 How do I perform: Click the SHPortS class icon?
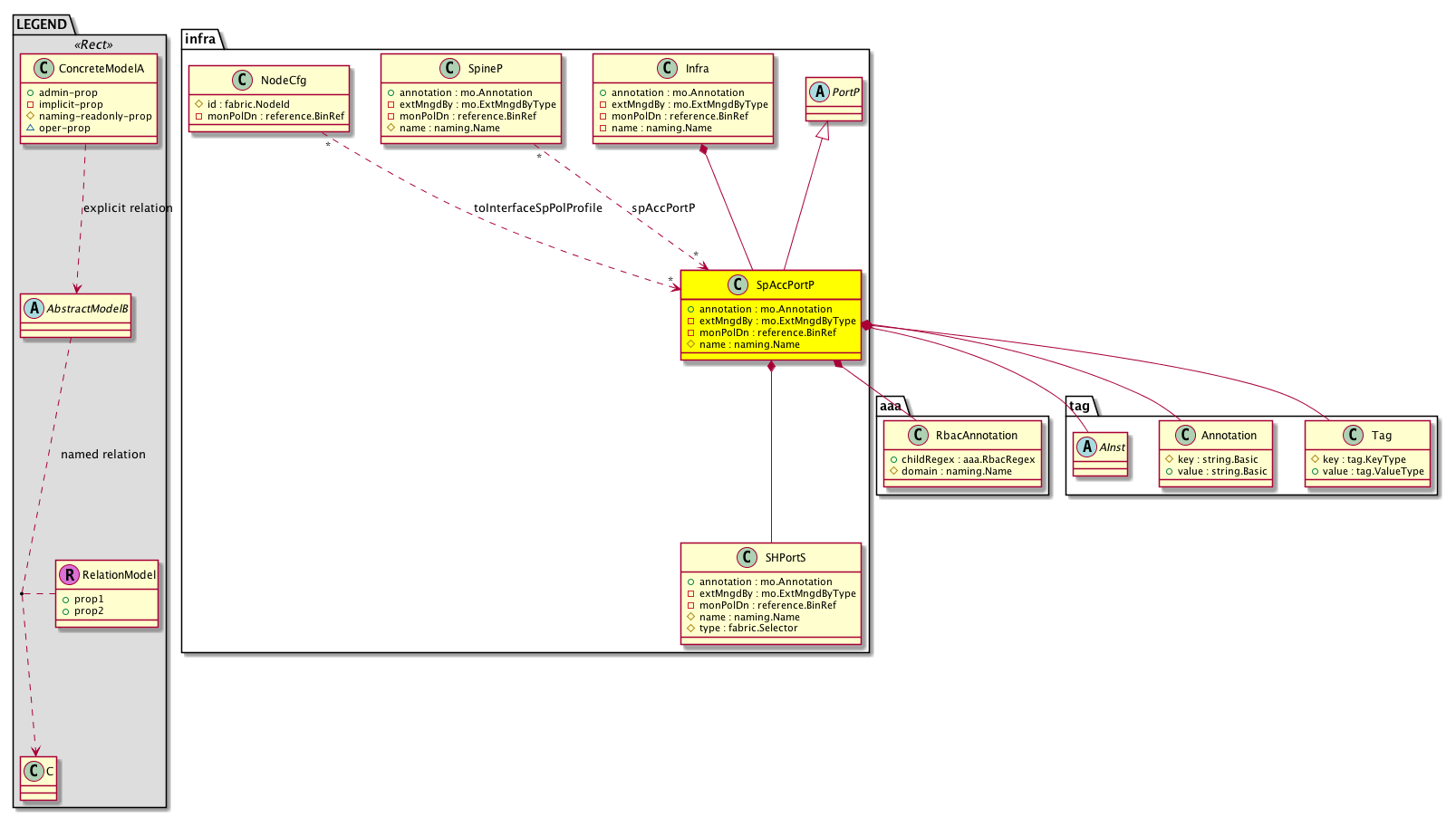[x=747, y=558]
